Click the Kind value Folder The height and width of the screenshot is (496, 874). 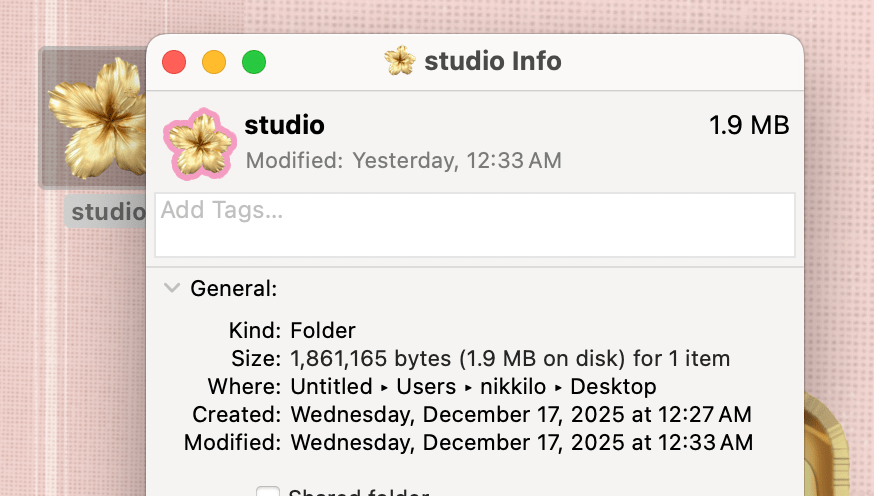point(323,330)
